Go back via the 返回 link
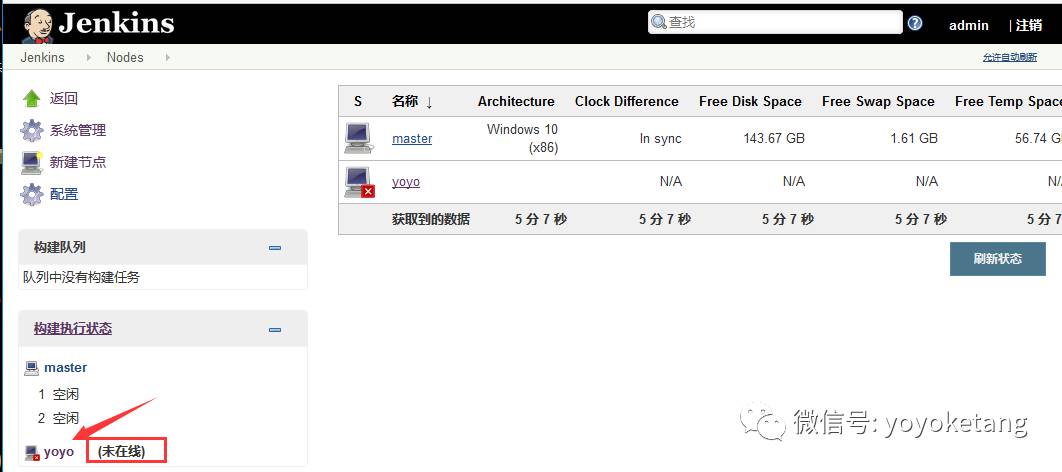The height and width of the screenshot is (472, 1062). 64,99
